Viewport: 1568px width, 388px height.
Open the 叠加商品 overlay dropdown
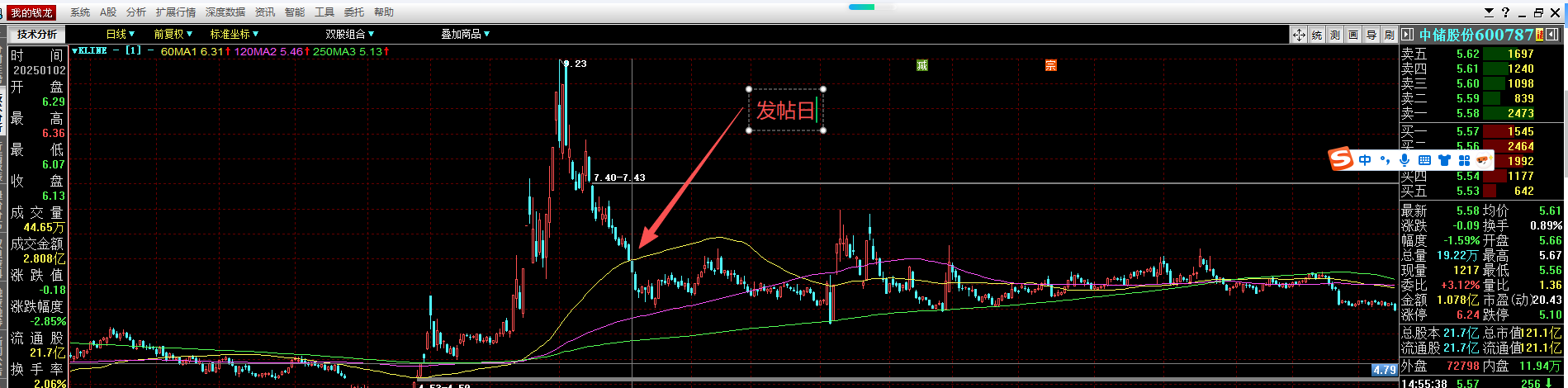tap(466, 34)
